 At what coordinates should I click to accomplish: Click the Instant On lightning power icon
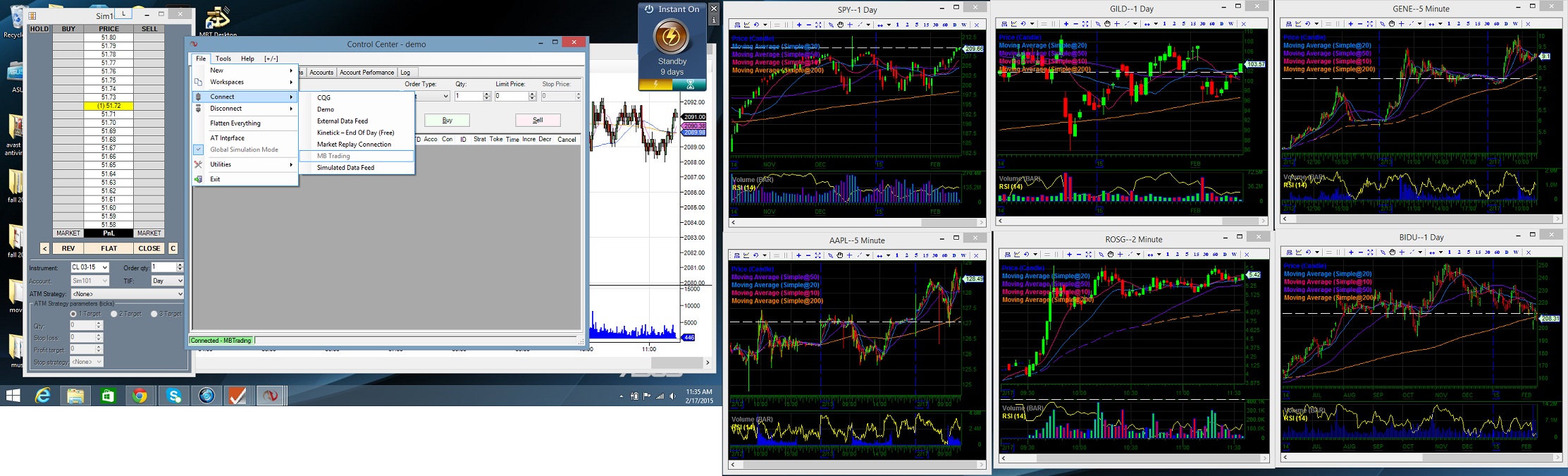(671, 37)
